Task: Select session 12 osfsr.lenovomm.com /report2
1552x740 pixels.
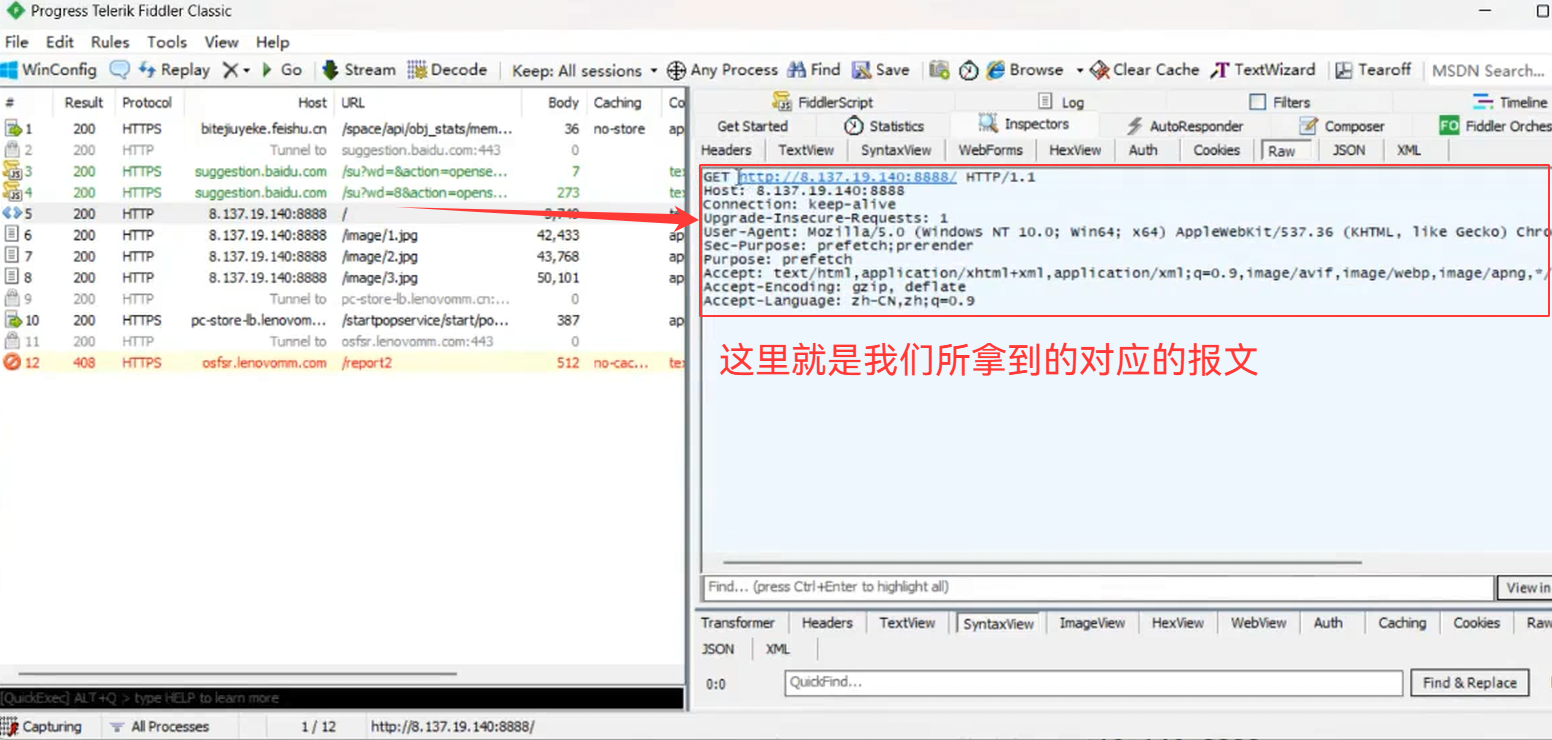Action: [342, 362]
